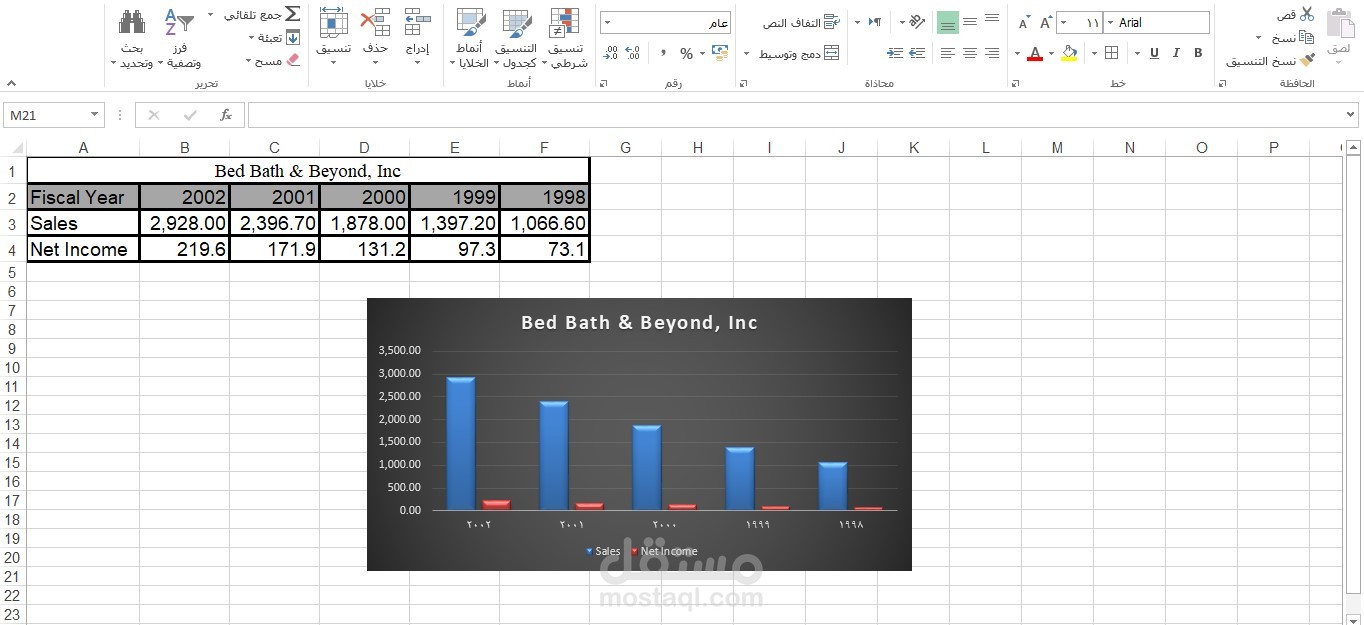Toggle Align Left horizontal alignment

948,53
